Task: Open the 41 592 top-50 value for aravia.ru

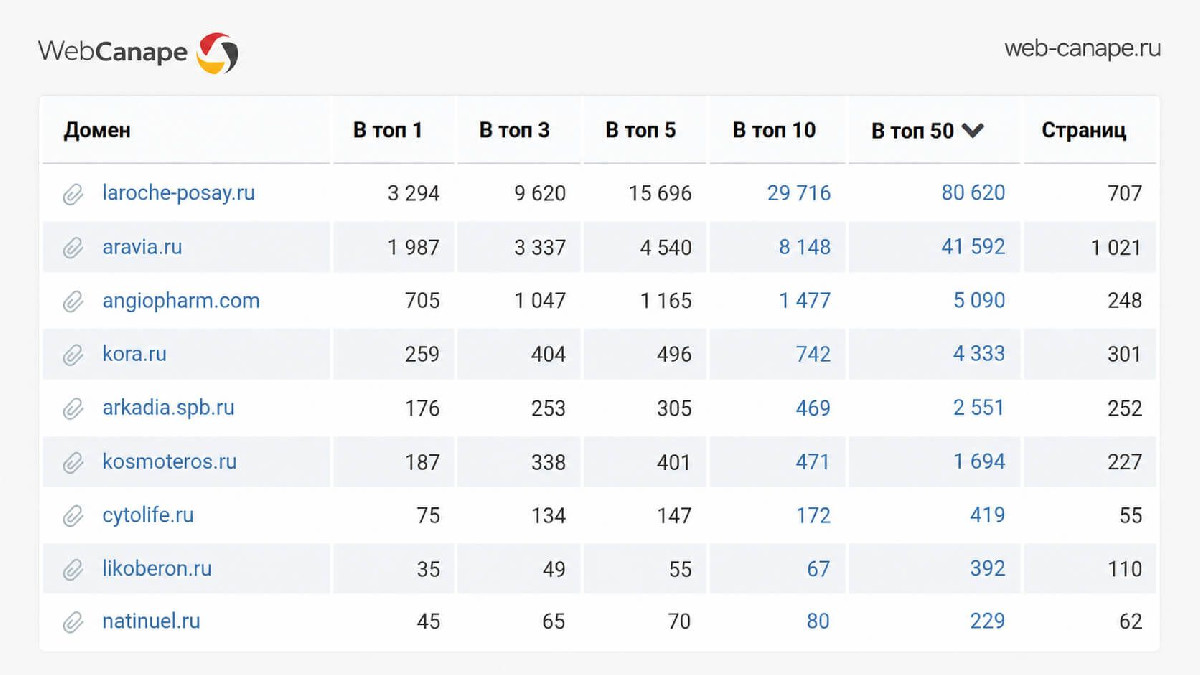Action: tap(973, 246)
